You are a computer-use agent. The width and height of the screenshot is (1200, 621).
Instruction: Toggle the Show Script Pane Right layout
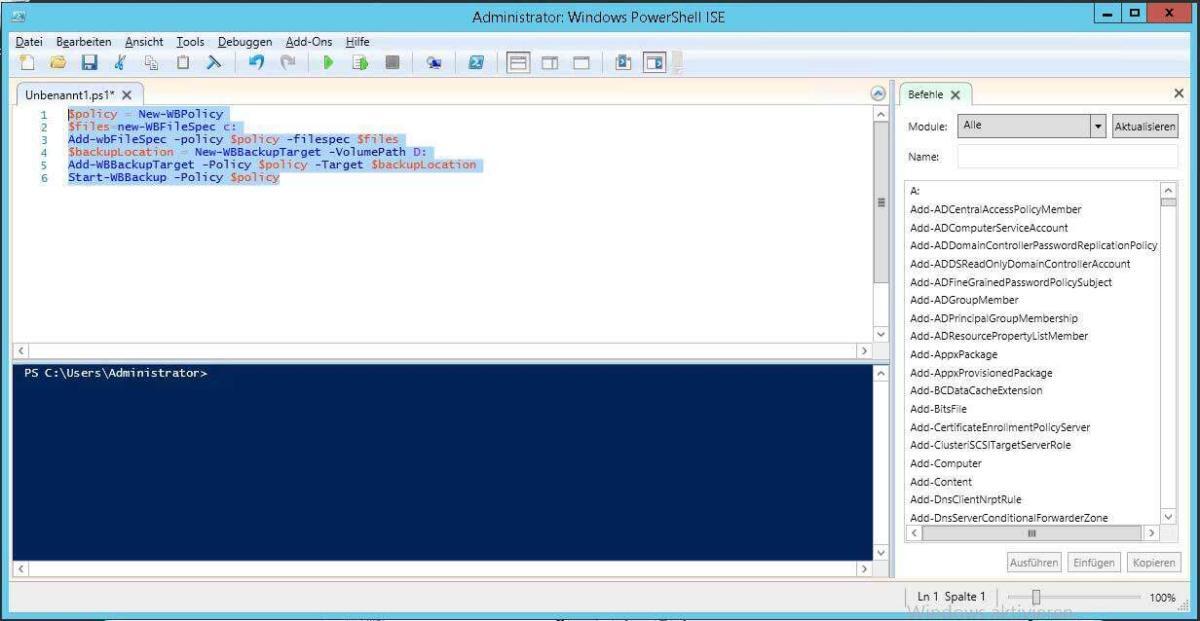point(550,62)
